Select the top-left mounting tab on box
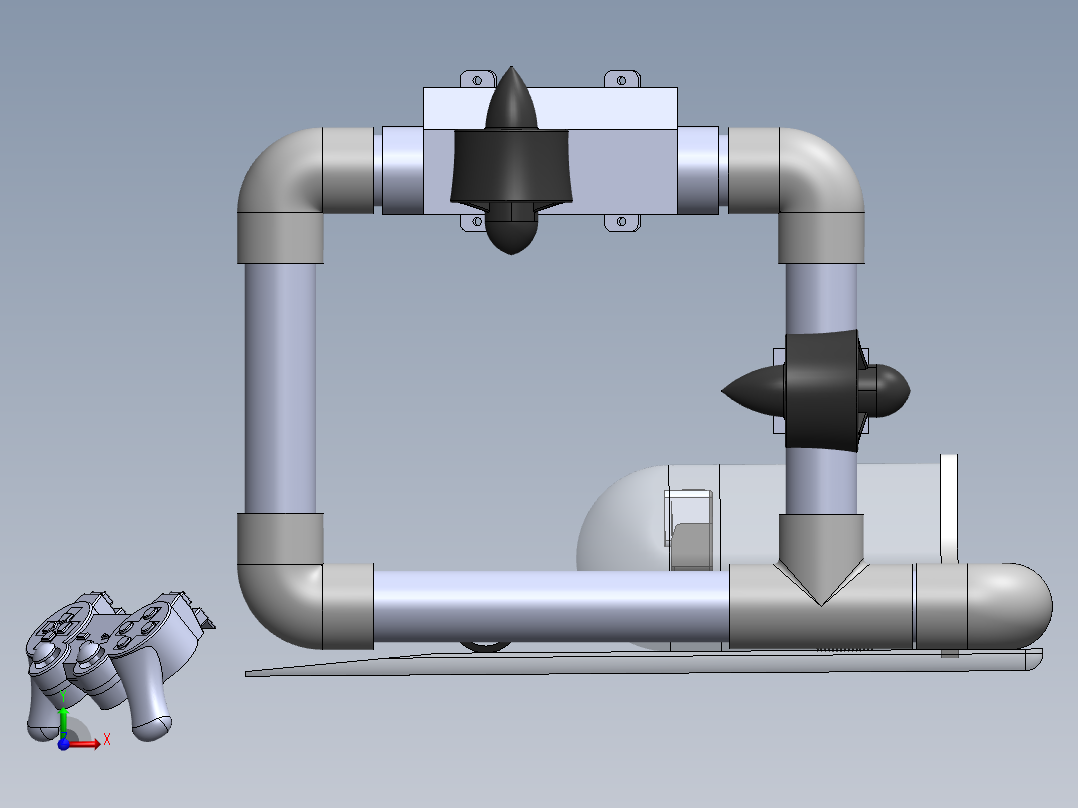 477,79
